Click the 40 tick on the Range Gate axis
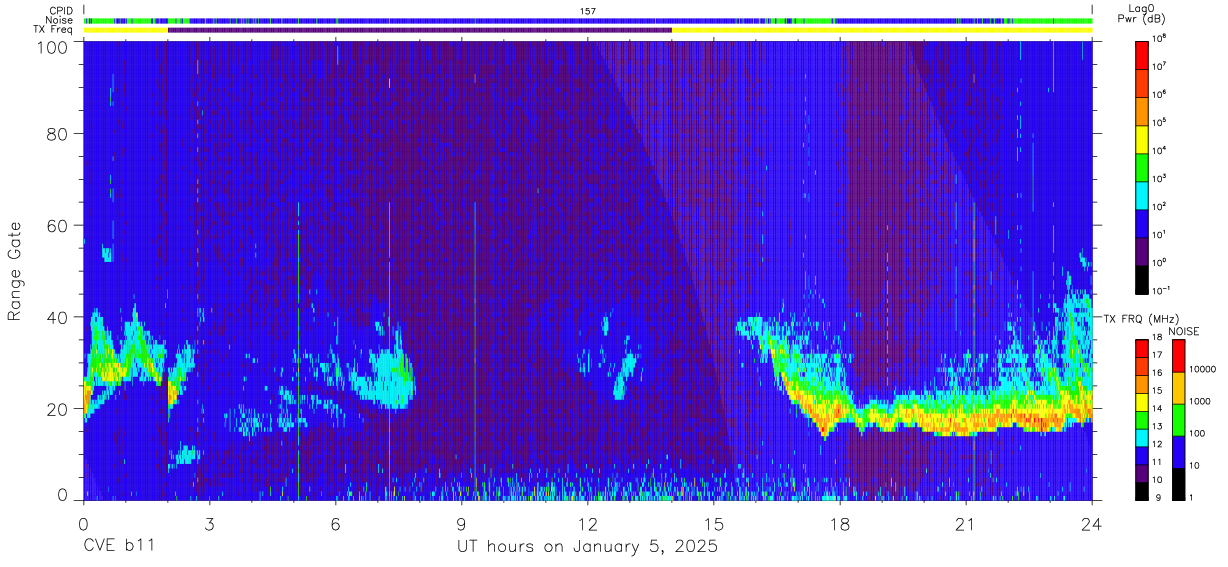The height and width of the screenshot is (567, 1228). (x=58, y=317)
